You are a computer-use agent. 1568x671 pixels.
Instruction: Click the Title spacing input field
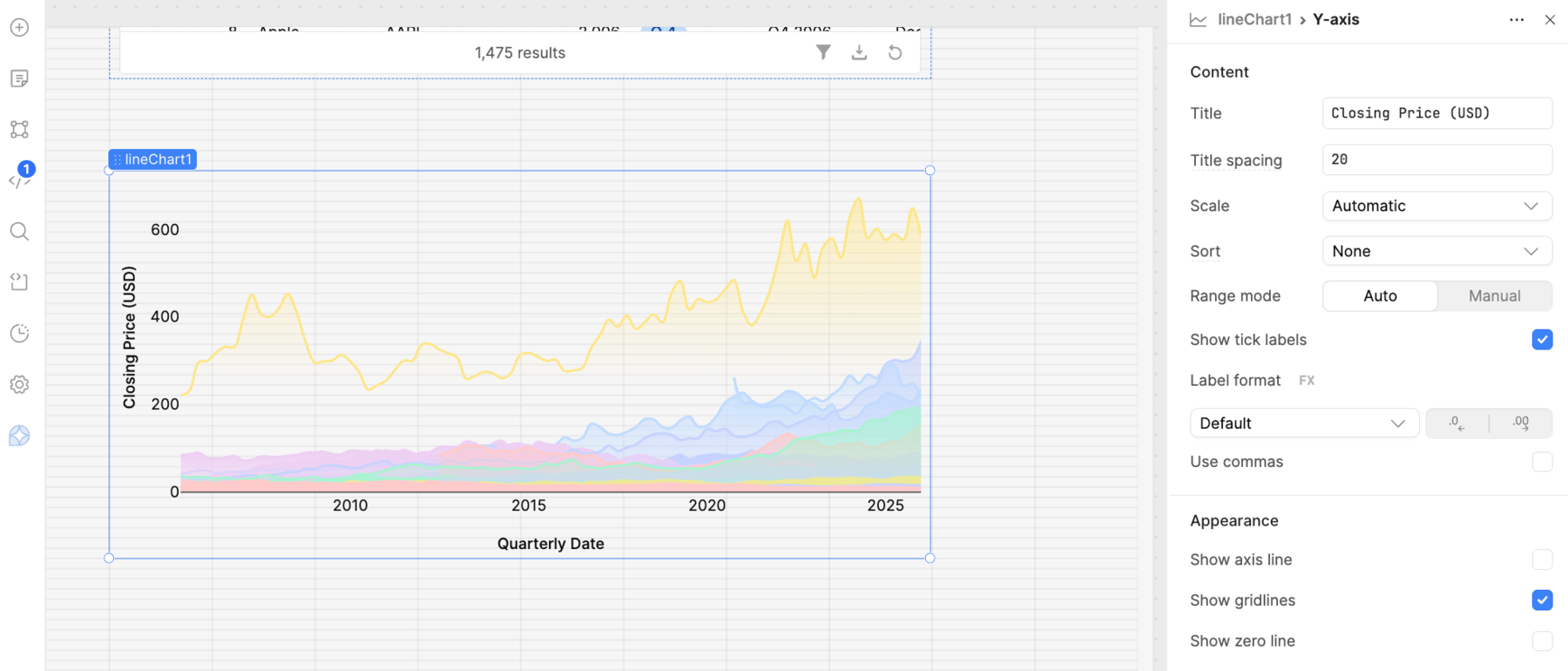[x=1437, y=159]
